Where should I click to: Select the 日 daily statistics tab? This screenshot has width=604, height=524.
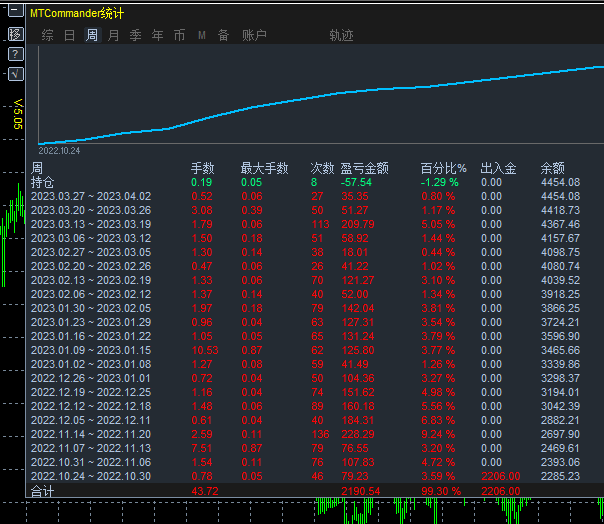click(x=69, y=35)
